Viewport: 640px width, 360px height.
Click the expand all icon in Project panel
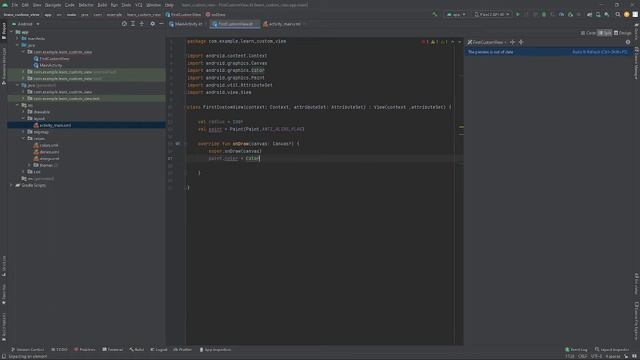click(x=133, y=24)
